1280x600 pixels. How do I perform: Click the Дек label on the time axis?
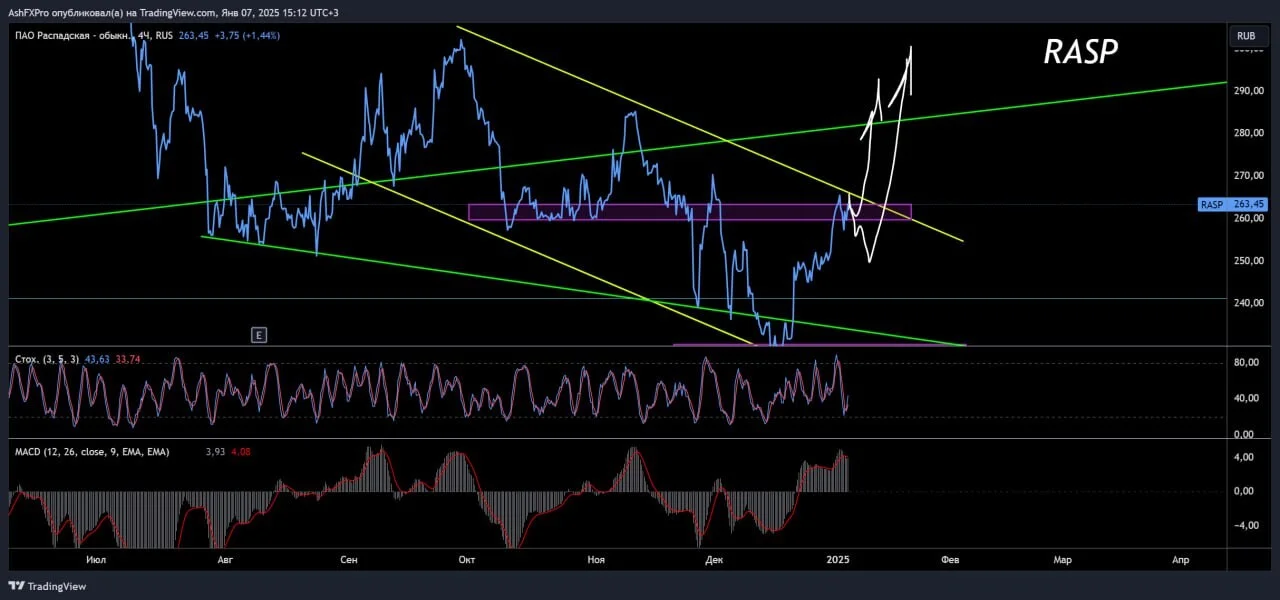(x=714, y=560)
